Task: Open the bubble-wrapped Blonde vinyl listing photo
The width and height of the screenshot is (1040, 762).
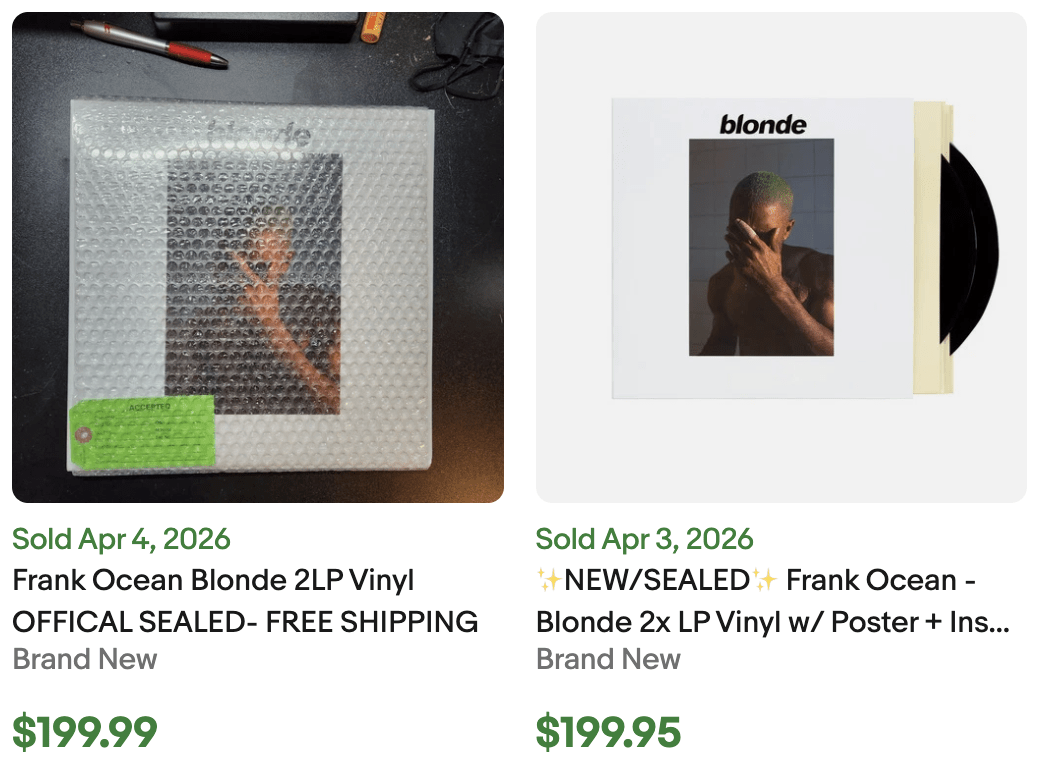Action: pos(257,256)
